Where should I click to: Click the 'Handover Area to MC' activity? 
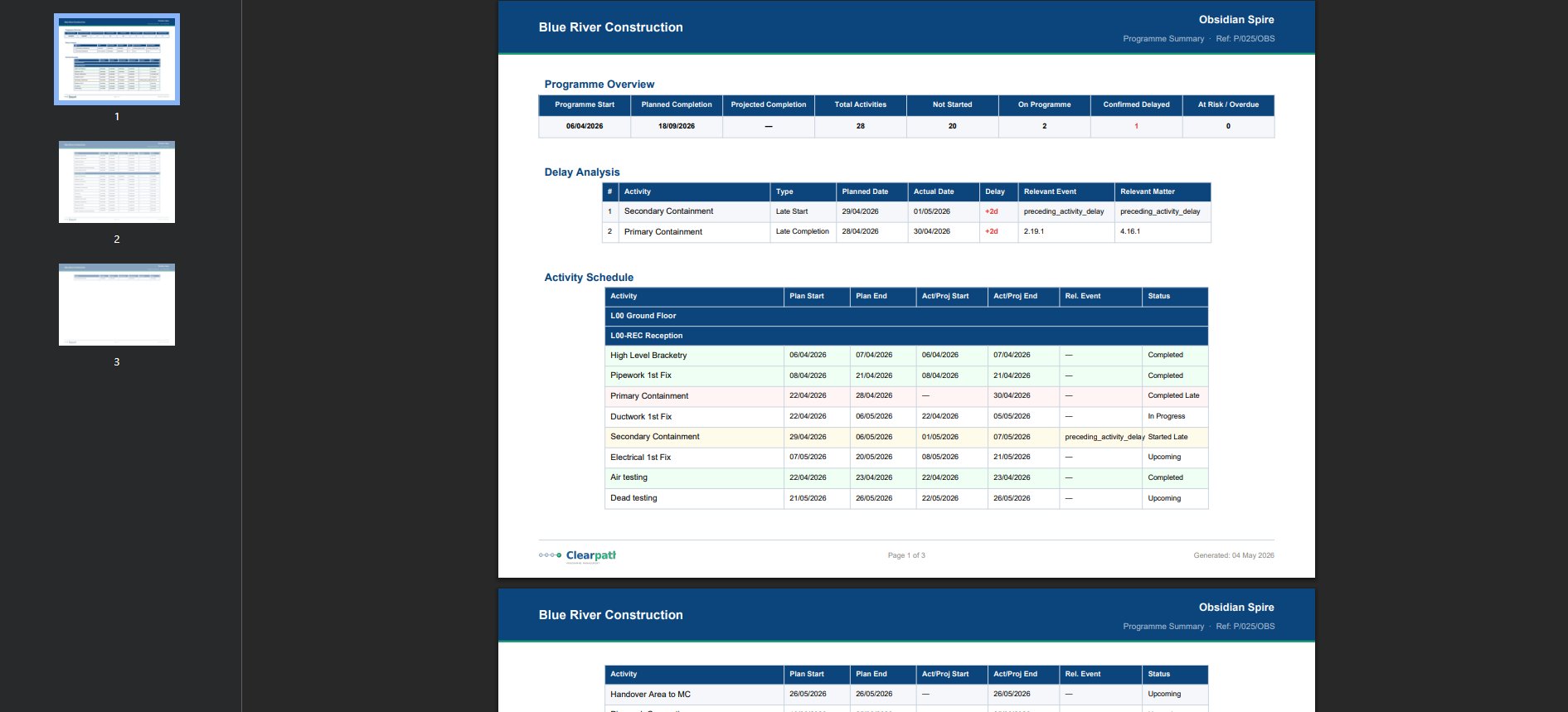click(650, 695)
